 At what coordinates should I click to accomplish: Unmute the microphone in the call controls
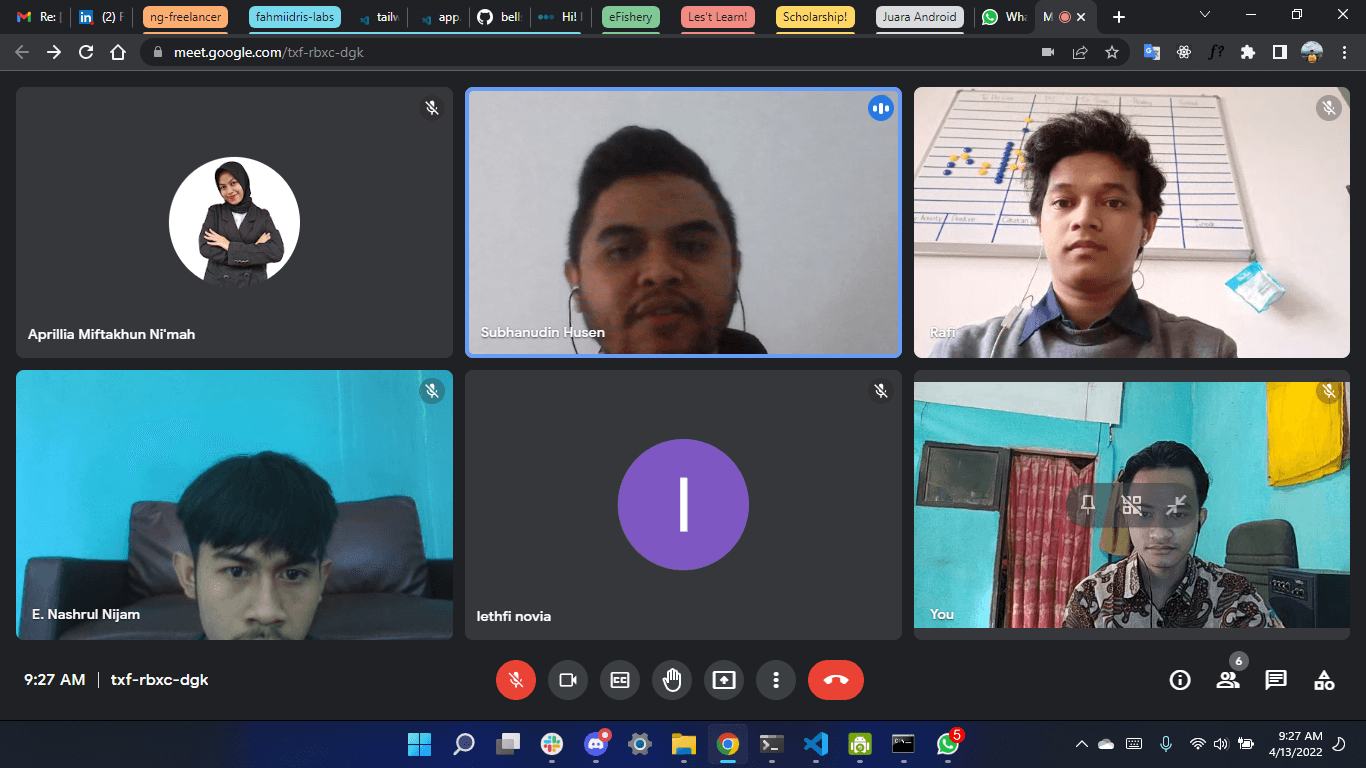pyautogui.click(x=516, y=680)
